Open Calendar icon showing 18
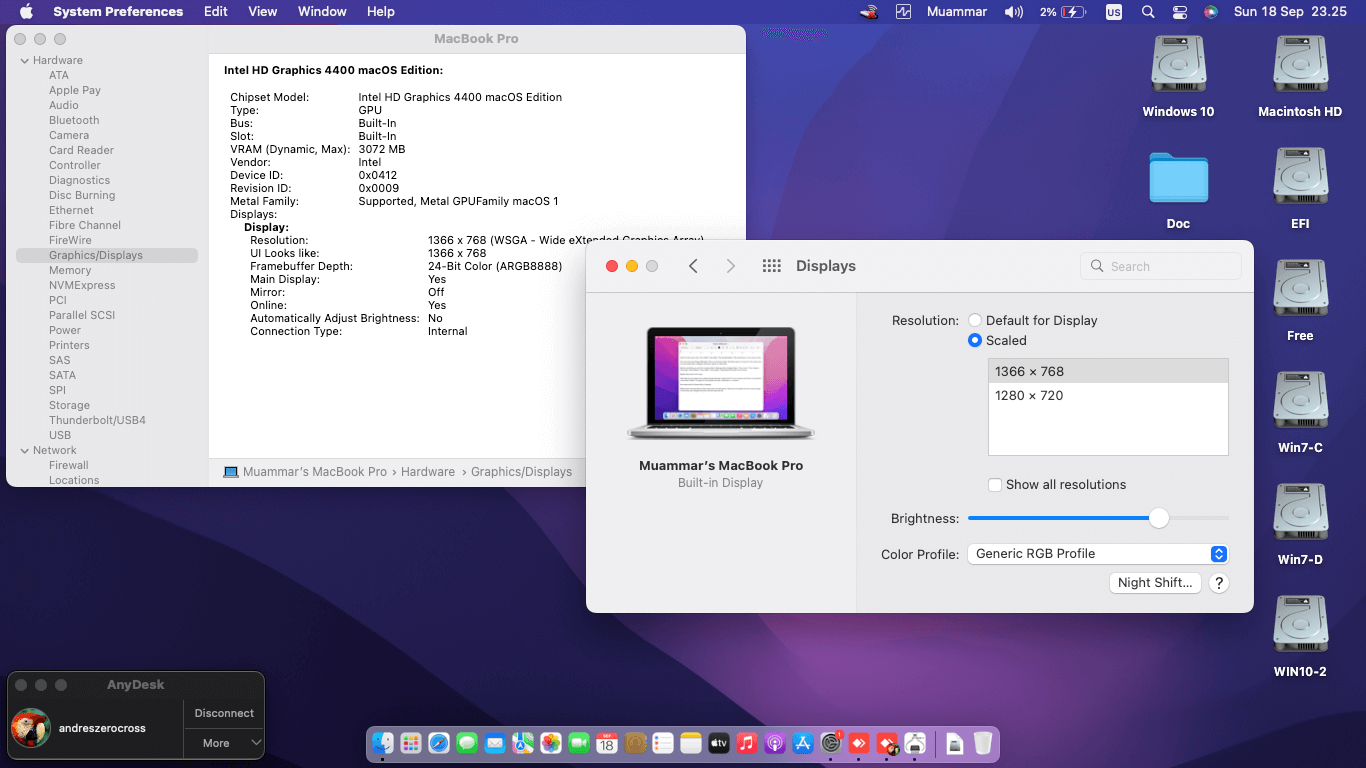This screenshot has height=768, width=1366. pyautogui.click(x=607, y=743)
